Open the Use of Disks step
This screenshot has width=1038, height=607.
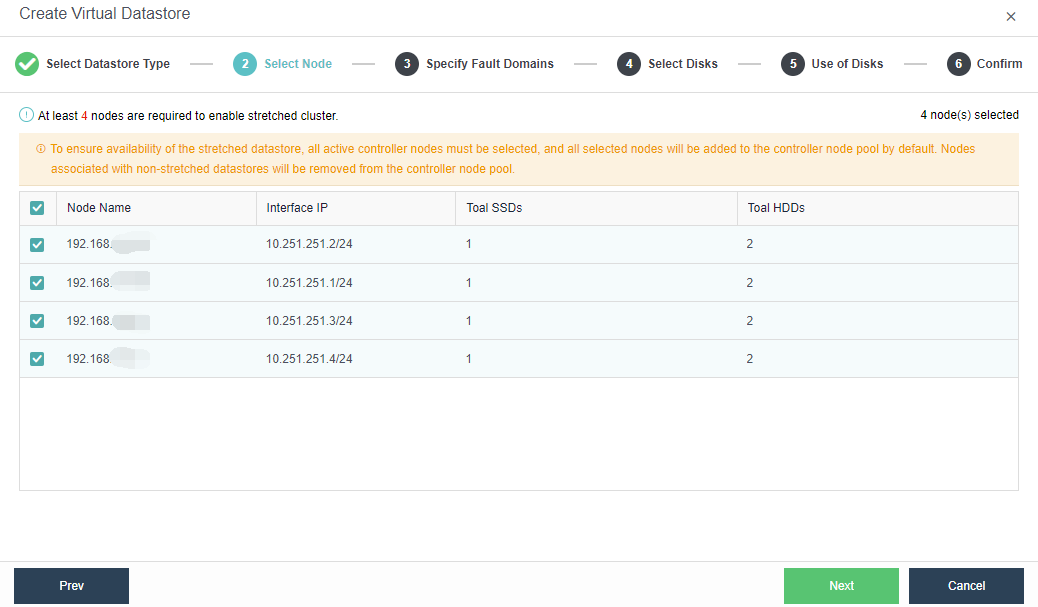795,63
